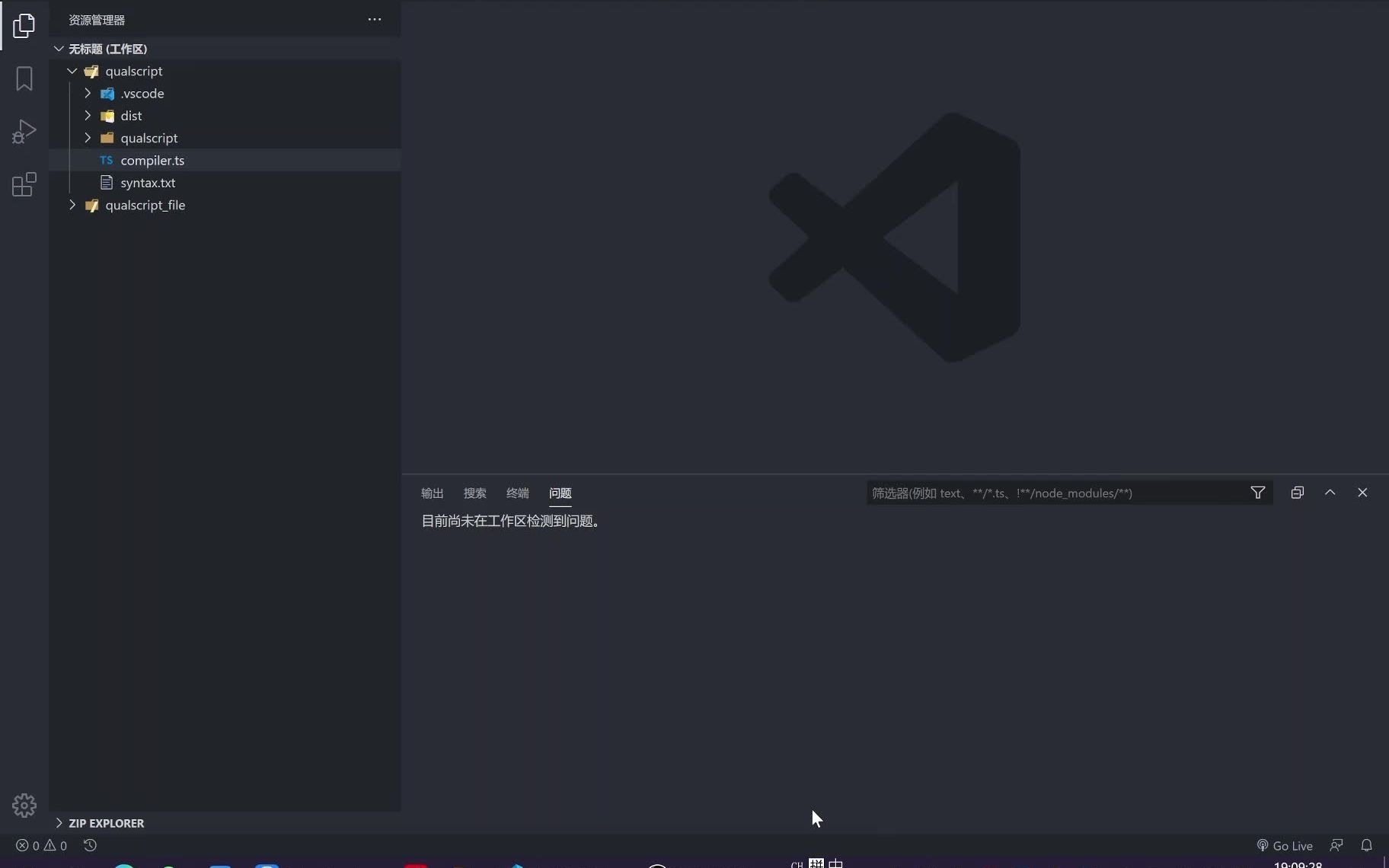Screen dimensions: 1389x868
Task: Open Run and Debug view
Action: click(24, 131)
